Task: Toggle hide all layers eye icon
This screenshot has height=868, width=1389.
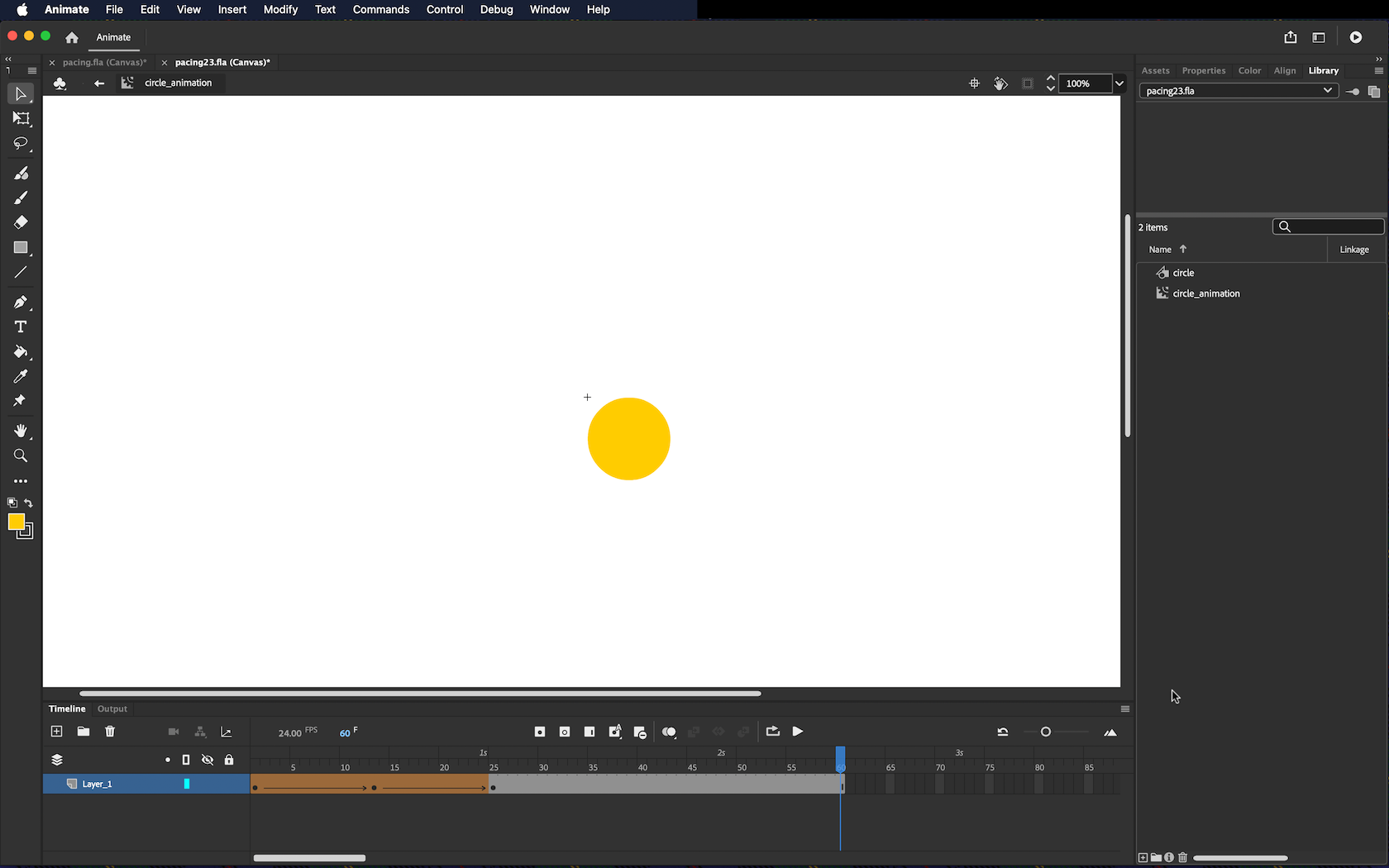Action: (208, 760)
